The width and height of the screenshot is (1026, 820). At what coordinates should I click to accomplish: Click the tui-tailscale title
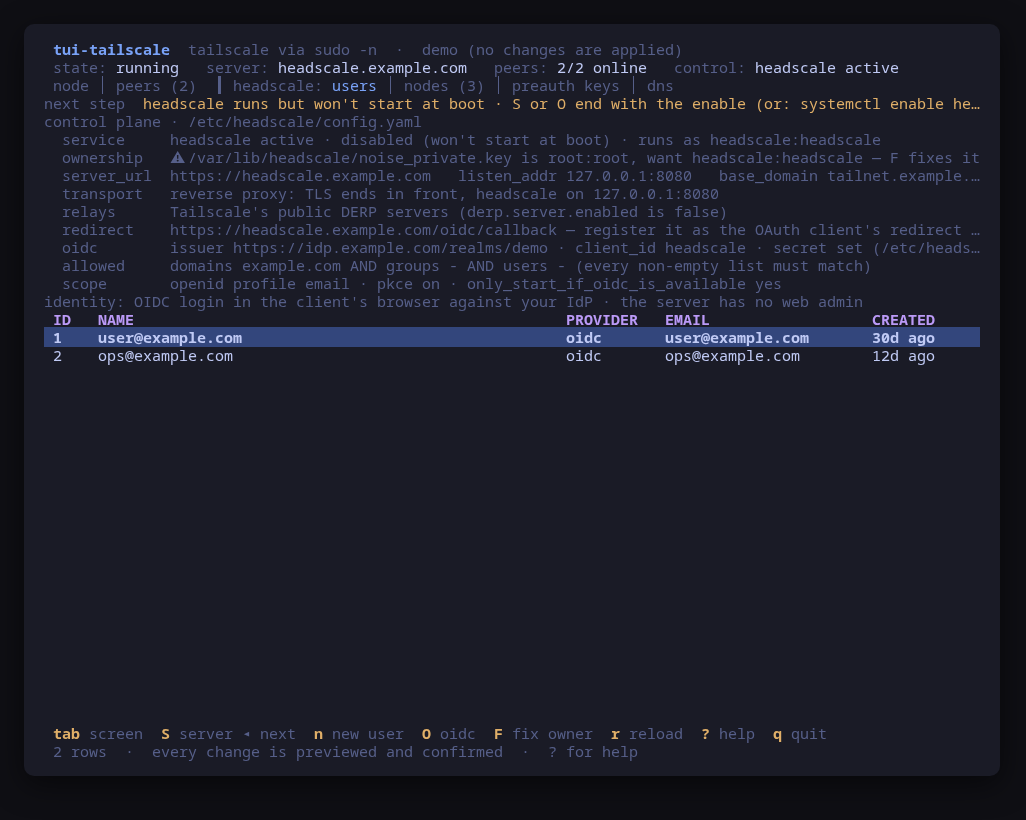111,50
